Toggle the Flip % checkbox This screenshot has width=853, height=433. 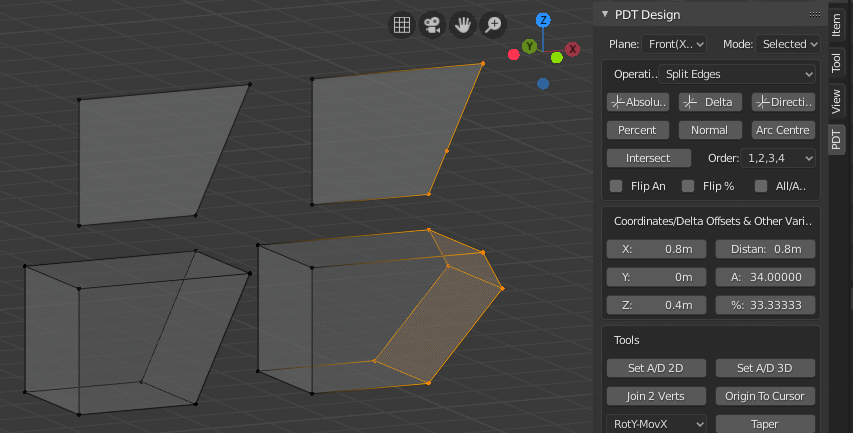pos(688,186)
